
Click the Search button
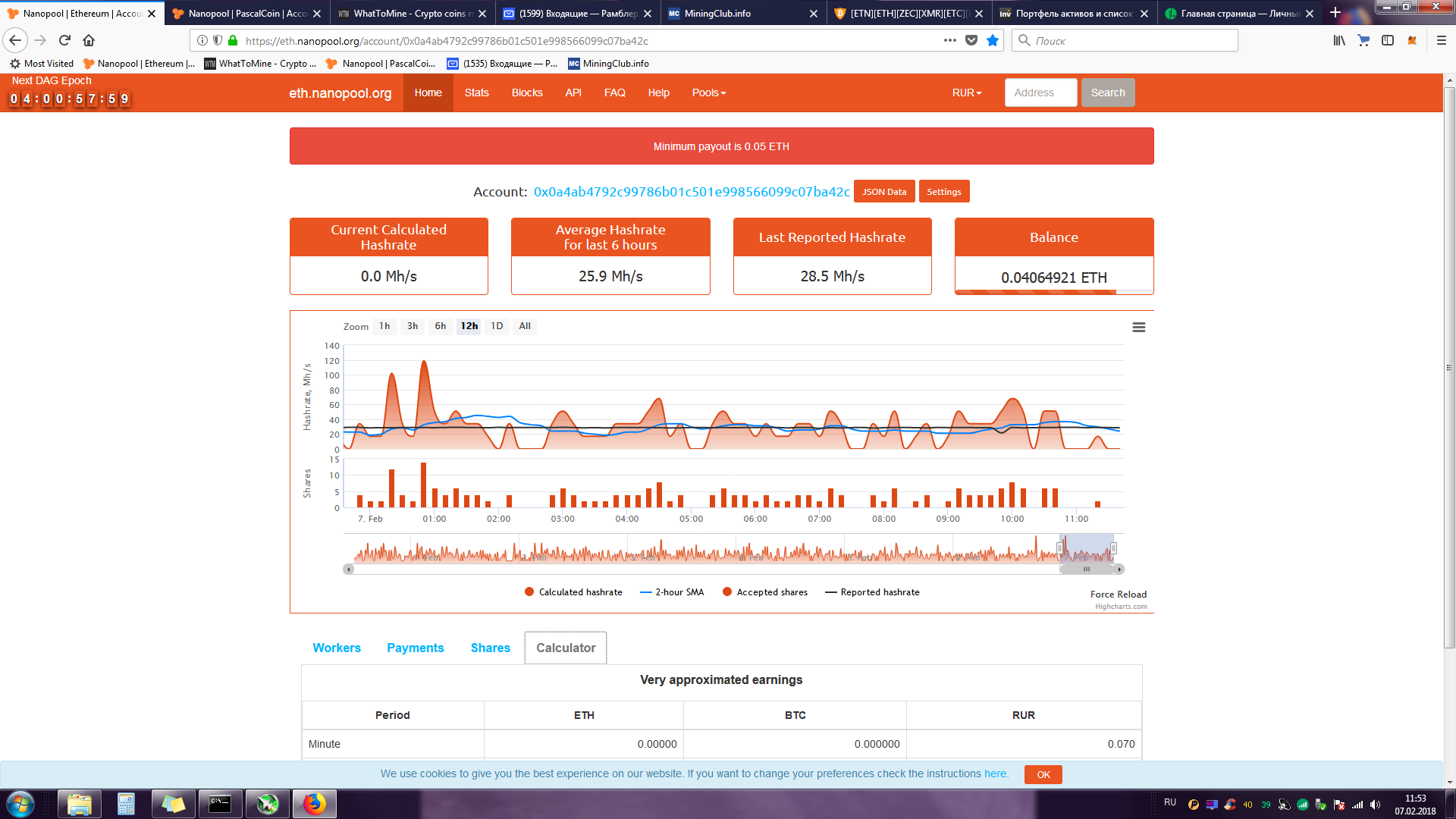pyautogui.click(x=1108, y=93)
